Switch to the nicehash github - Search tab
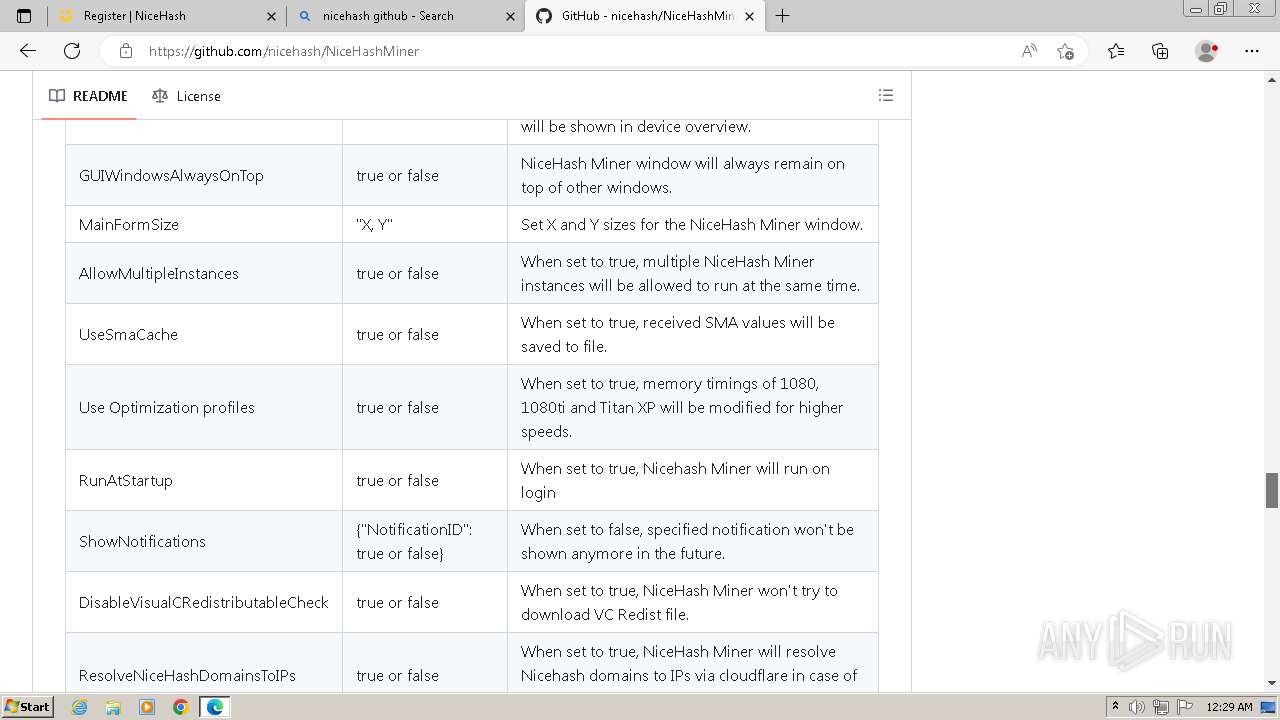Image resolution: width=1280 pixels, height=720 pixels. click(x=404, y=16)
